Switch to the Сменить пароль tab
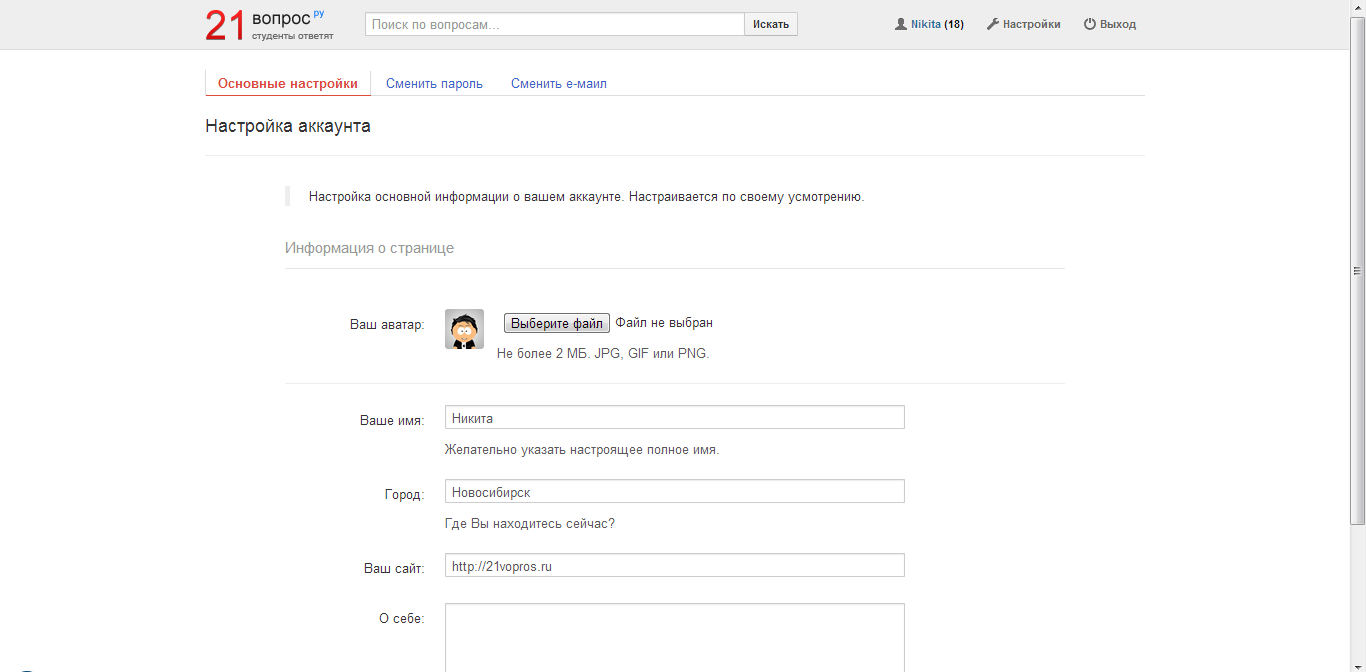The image size is (1366, 672). (434, 84)
